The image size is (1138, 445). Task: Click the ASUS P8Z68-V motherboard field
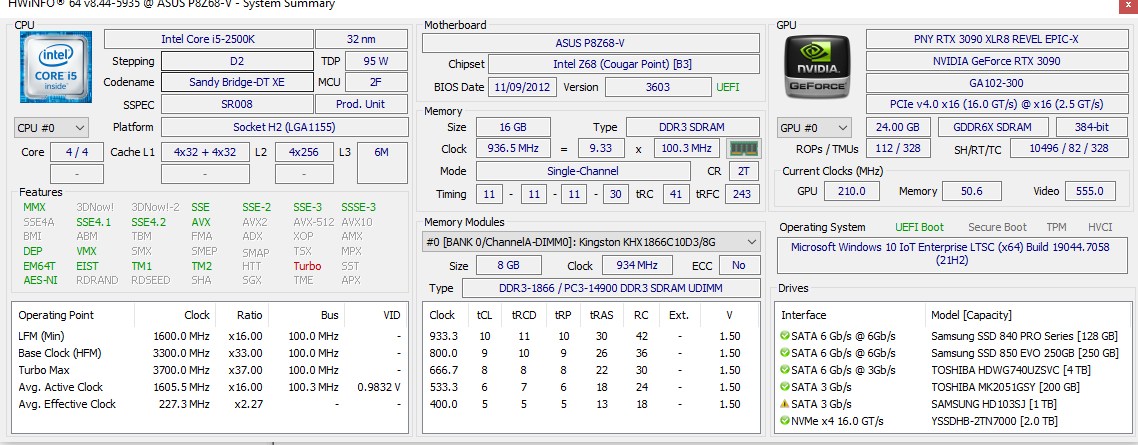tap(591, 43)
